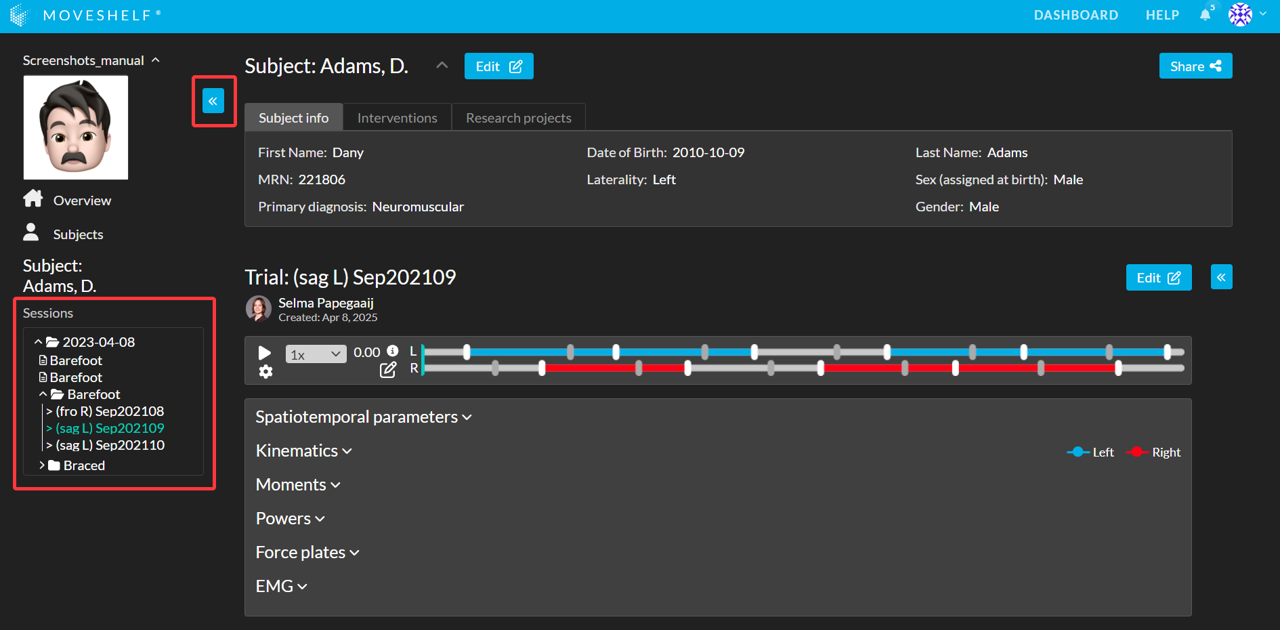This screenshot has width=1280, height=630.
Task: Collapse the trial panel with double-chevron icon
Action: coord(1221,277)
